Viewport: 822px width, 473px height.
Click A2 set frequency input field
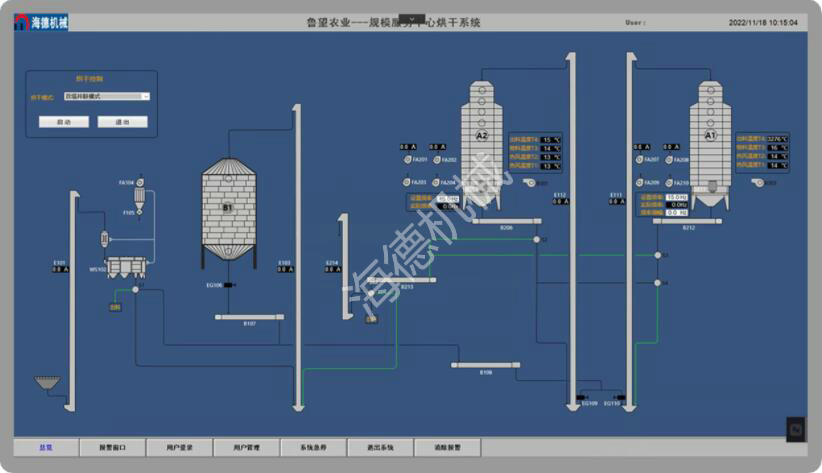tap(448, 199)
